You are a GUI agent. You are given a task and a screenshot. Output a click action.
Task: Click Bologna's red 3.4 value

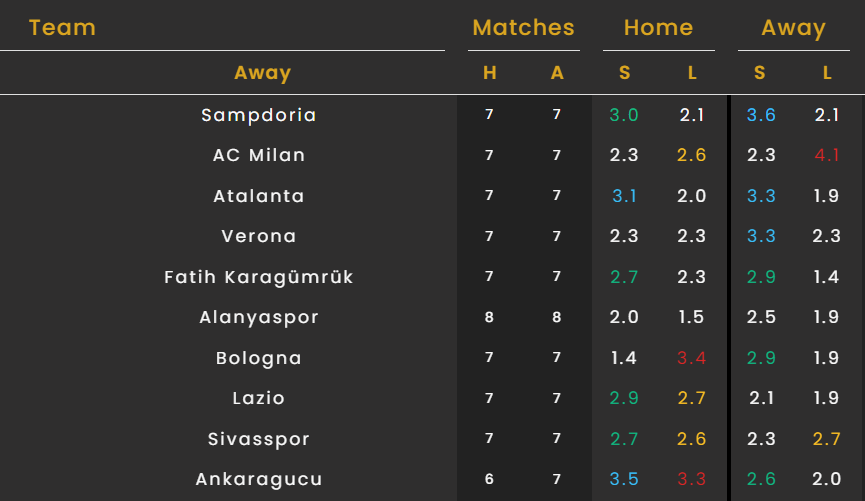tap(691, 358)
